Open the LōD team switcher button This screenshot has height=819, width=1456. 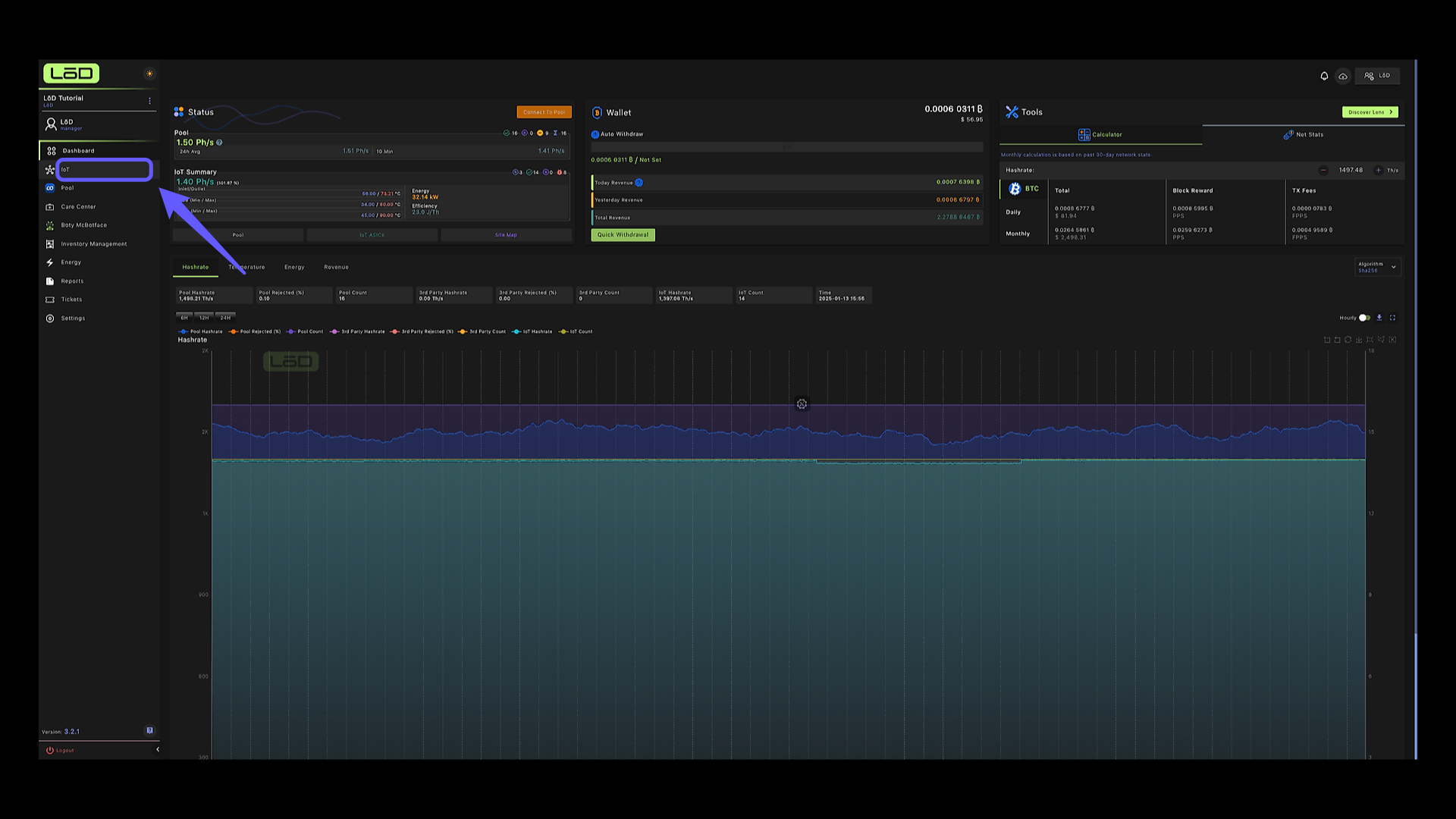1377,76
